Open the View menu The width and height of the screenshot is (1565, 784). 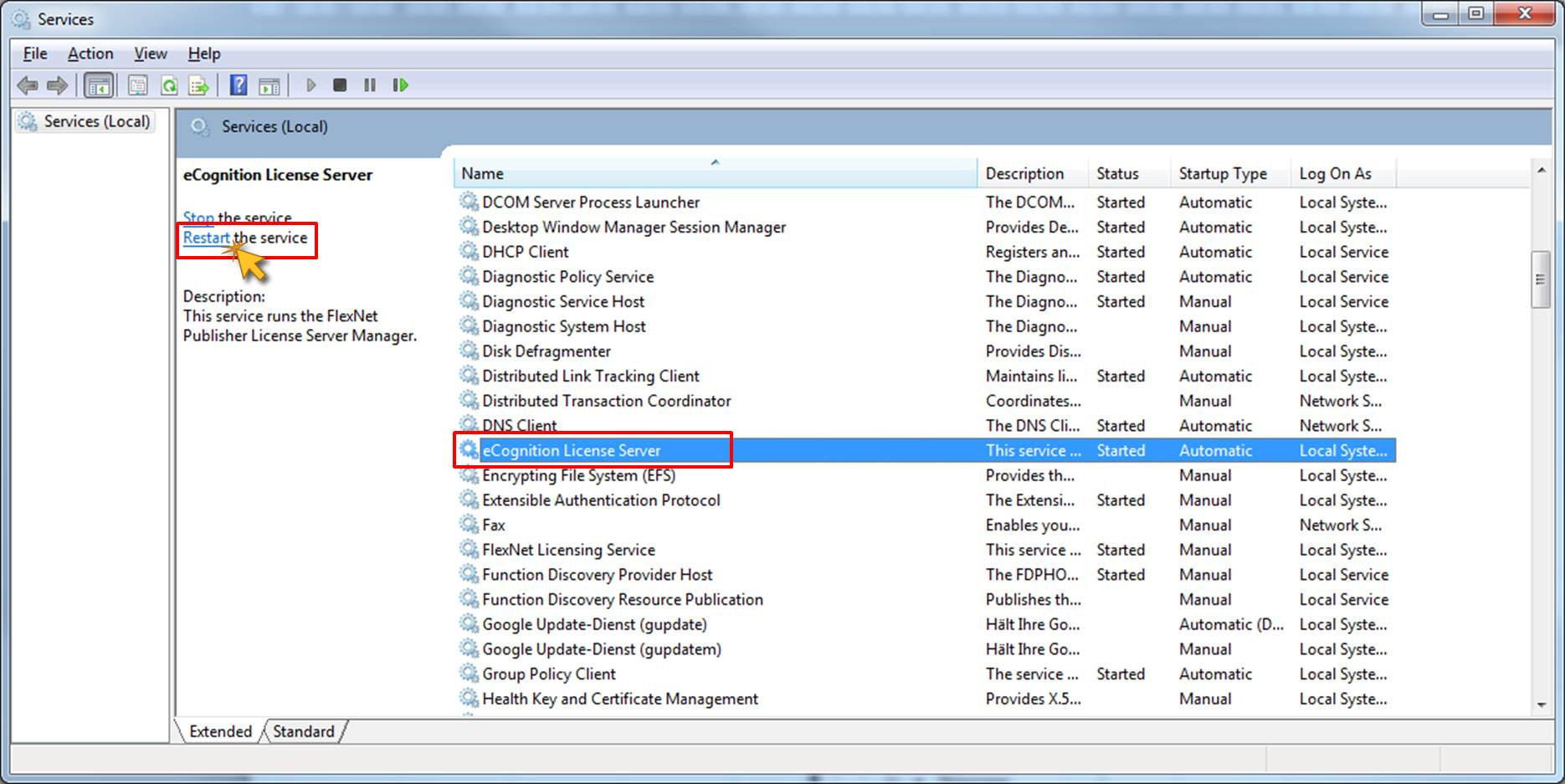click(151, 54)
